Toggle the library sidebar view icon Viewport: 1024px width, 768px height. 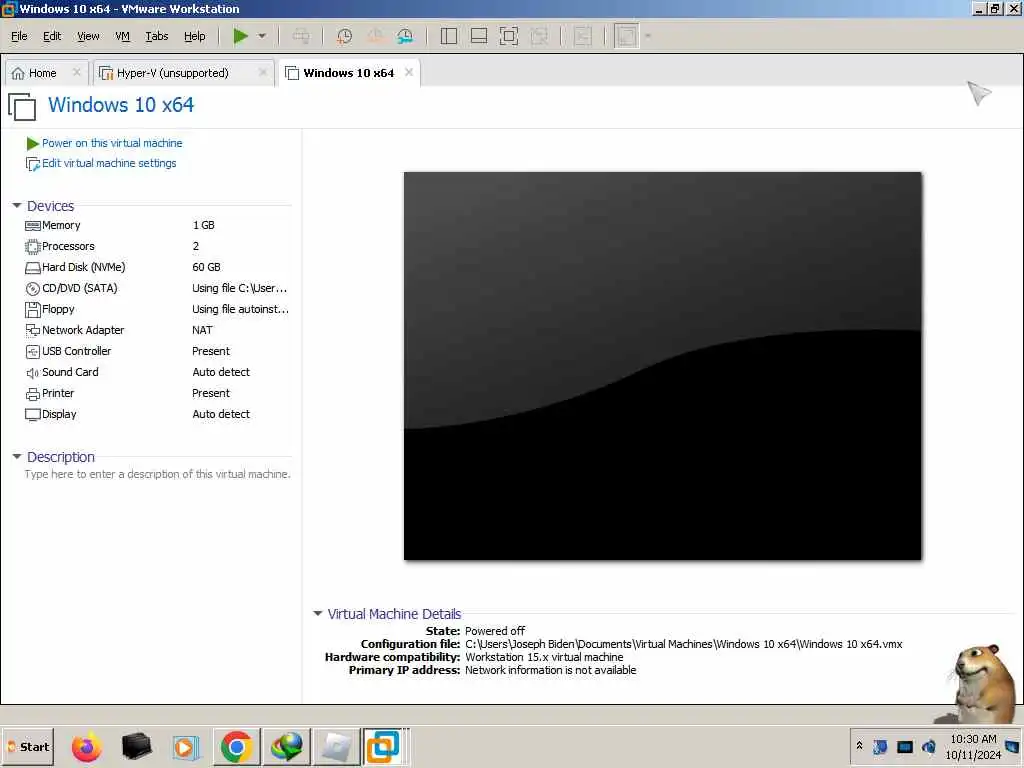(449, 36)
